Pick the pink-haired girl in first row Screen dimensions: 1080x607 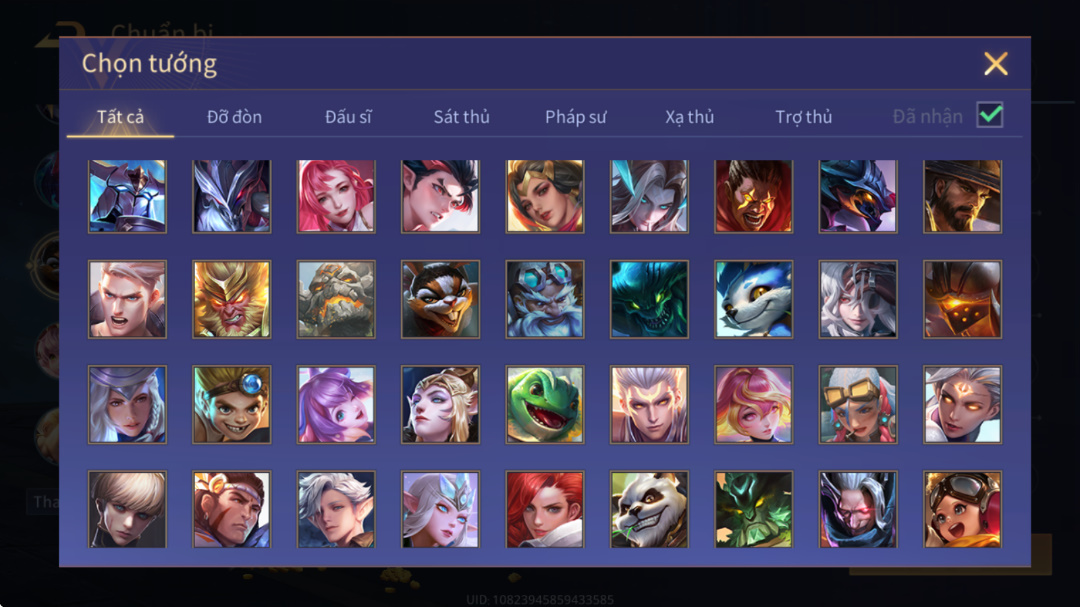[336, 196]
